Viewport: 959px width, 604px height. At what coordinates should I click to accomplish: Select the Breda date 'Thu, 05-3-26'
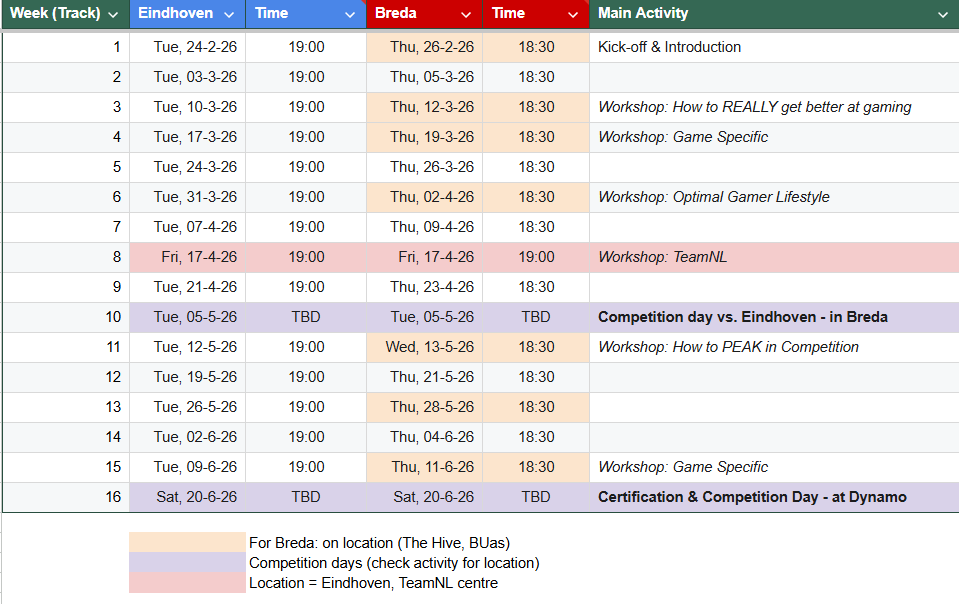pyautogui.click(x=424, y=77)
